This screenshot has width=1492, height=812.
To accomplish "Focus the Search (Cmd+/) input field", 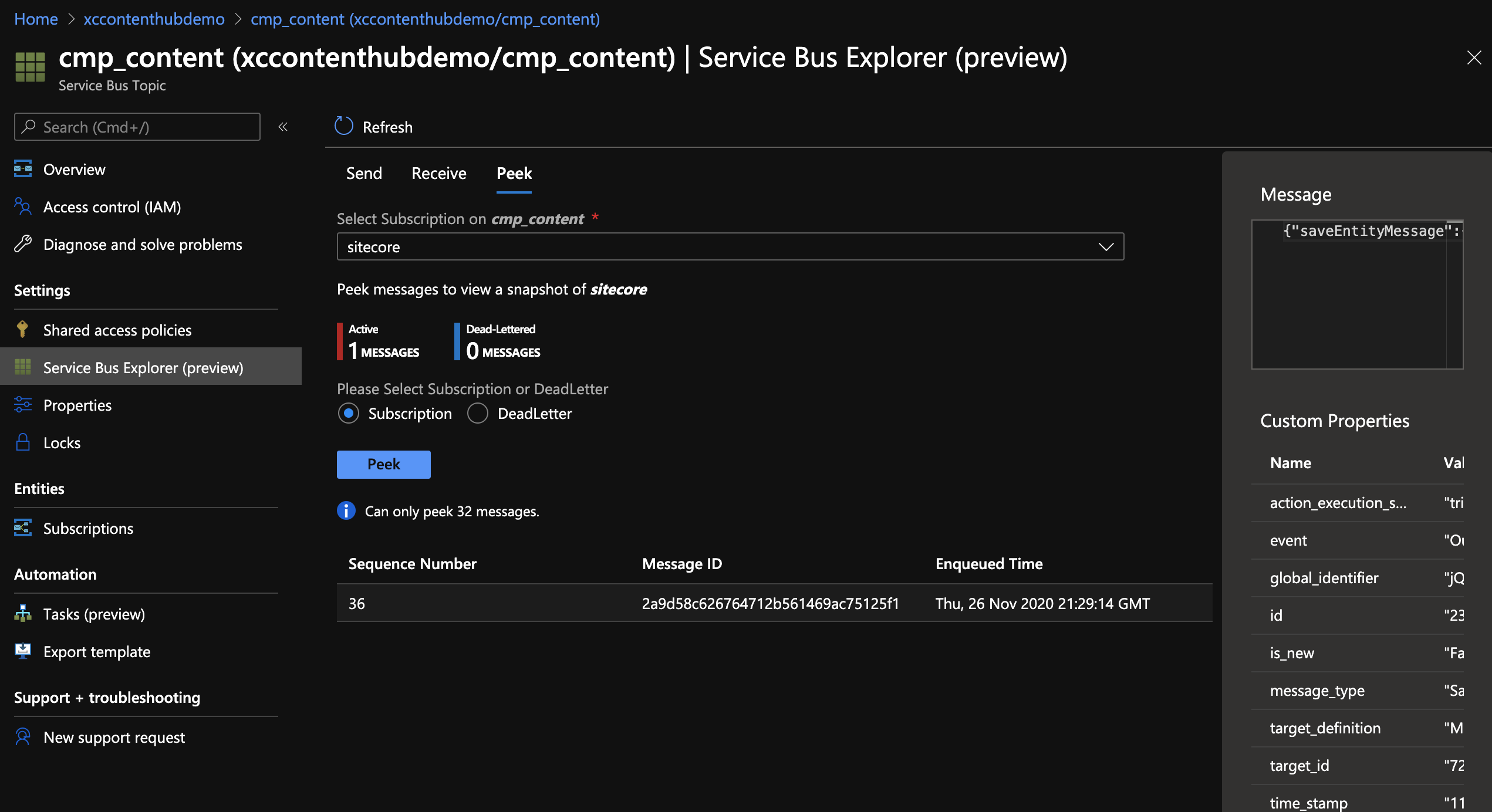I will coord(137,127).
